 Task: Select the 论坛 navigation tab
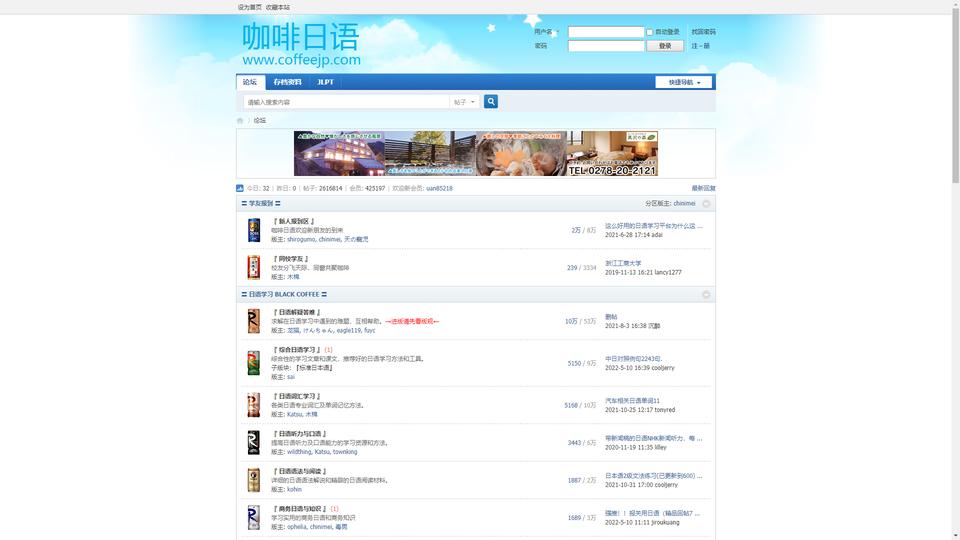point(250,82)
